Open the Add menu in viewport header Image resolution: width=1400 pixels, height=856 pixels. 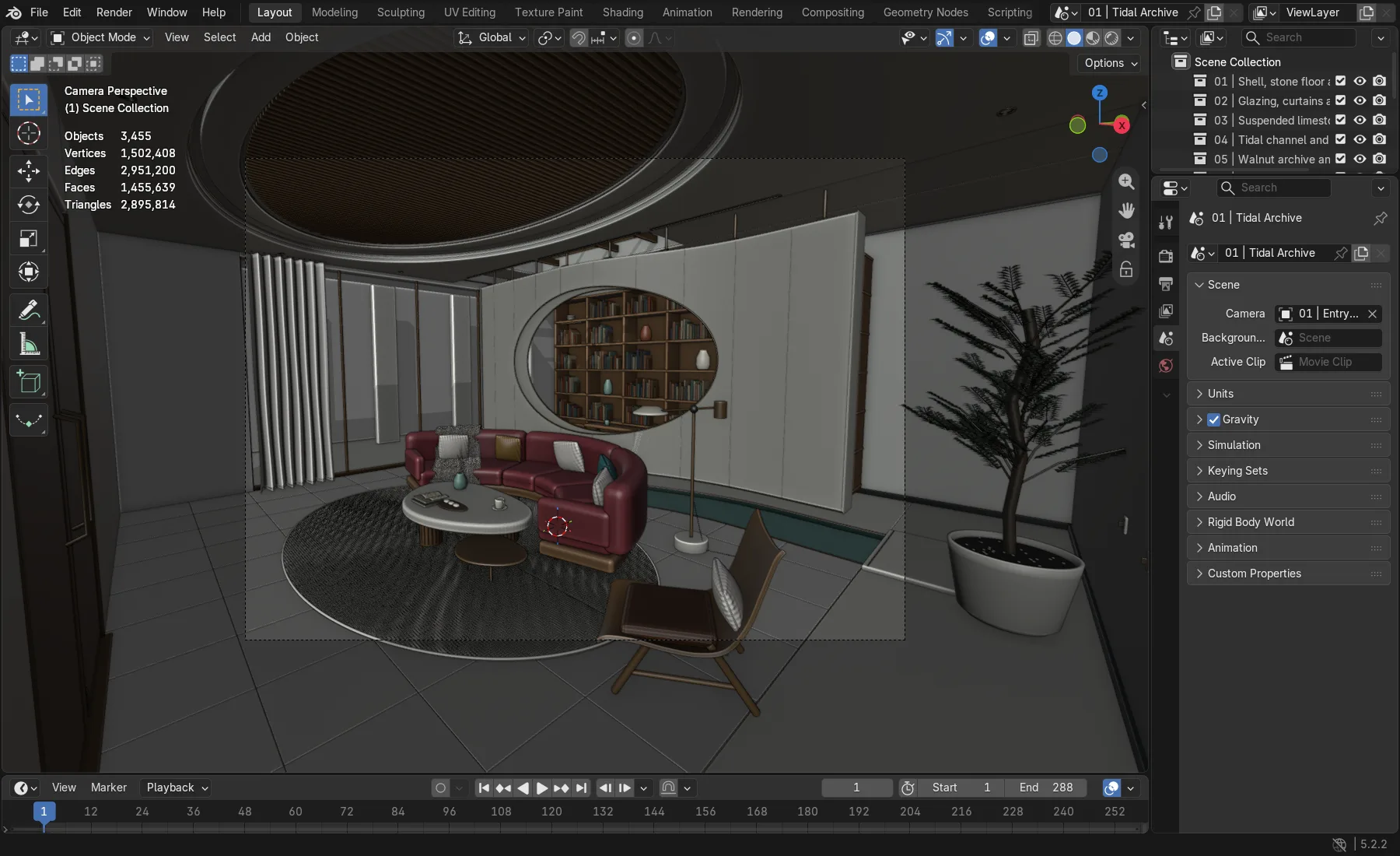coord(261,37)
